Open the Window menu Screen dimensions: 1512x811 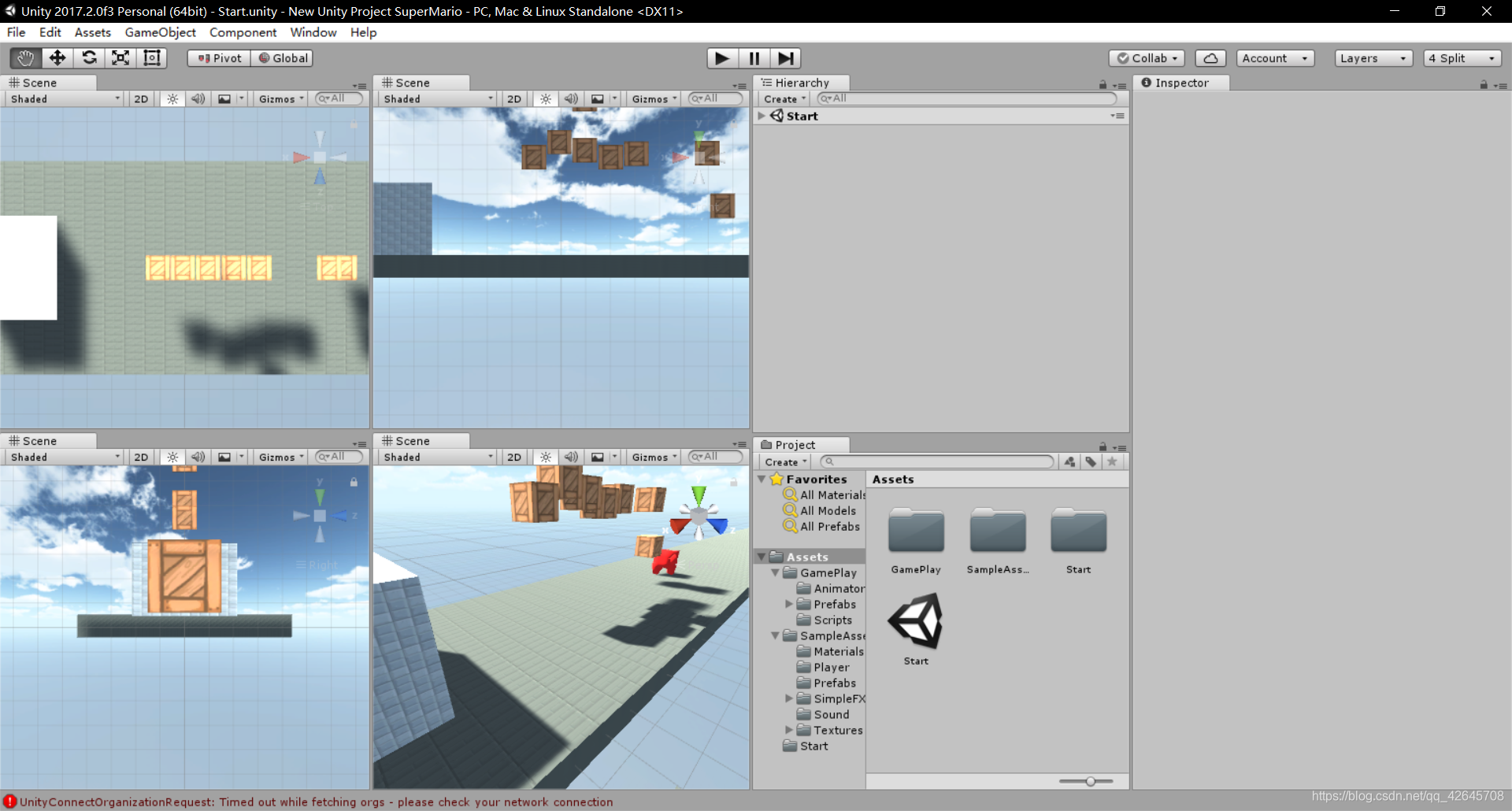click(x=313, y=32)
